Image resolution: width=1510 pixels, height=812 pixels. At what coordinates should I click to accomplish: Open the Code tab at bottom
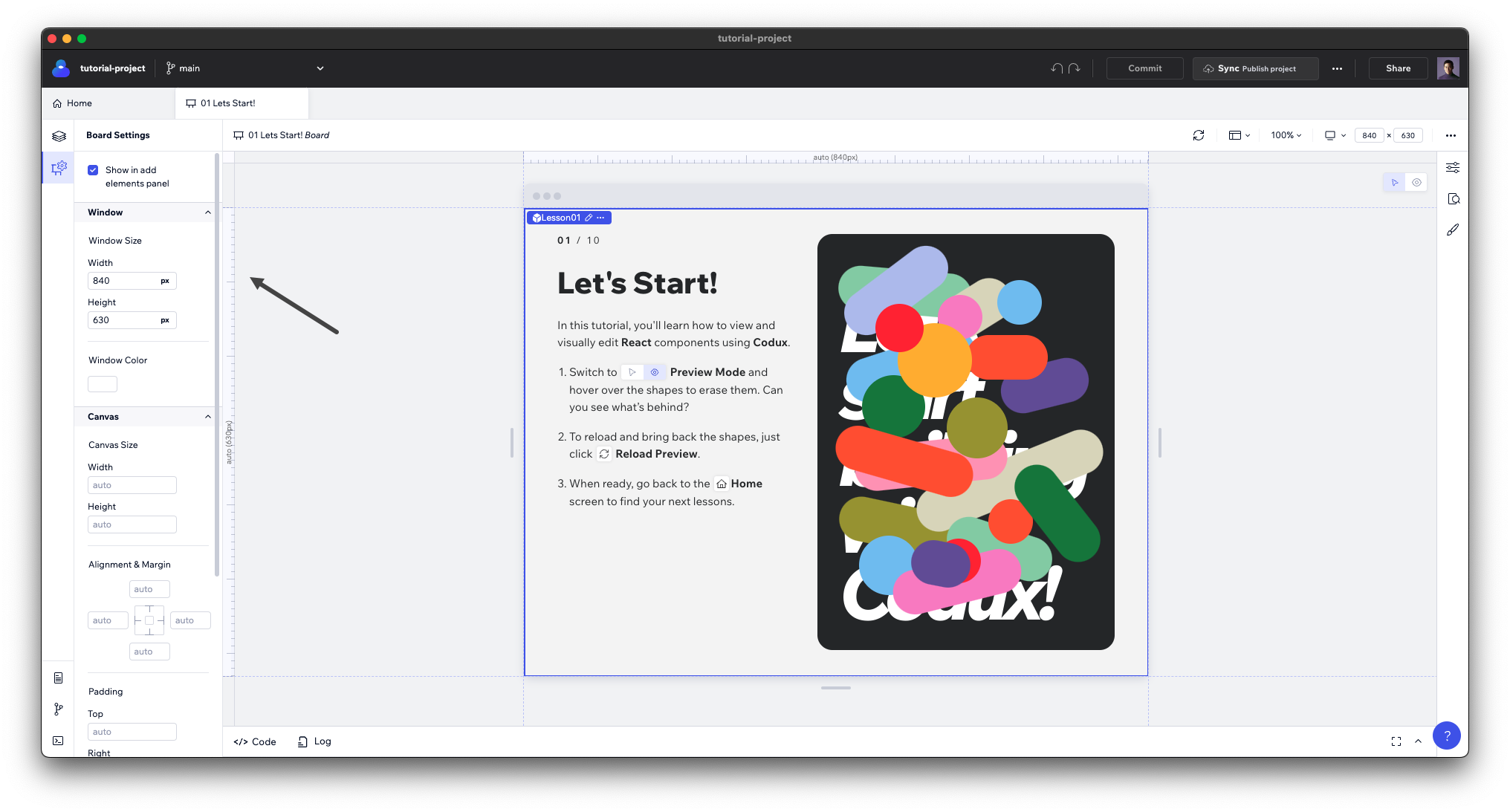pos(255,741)
